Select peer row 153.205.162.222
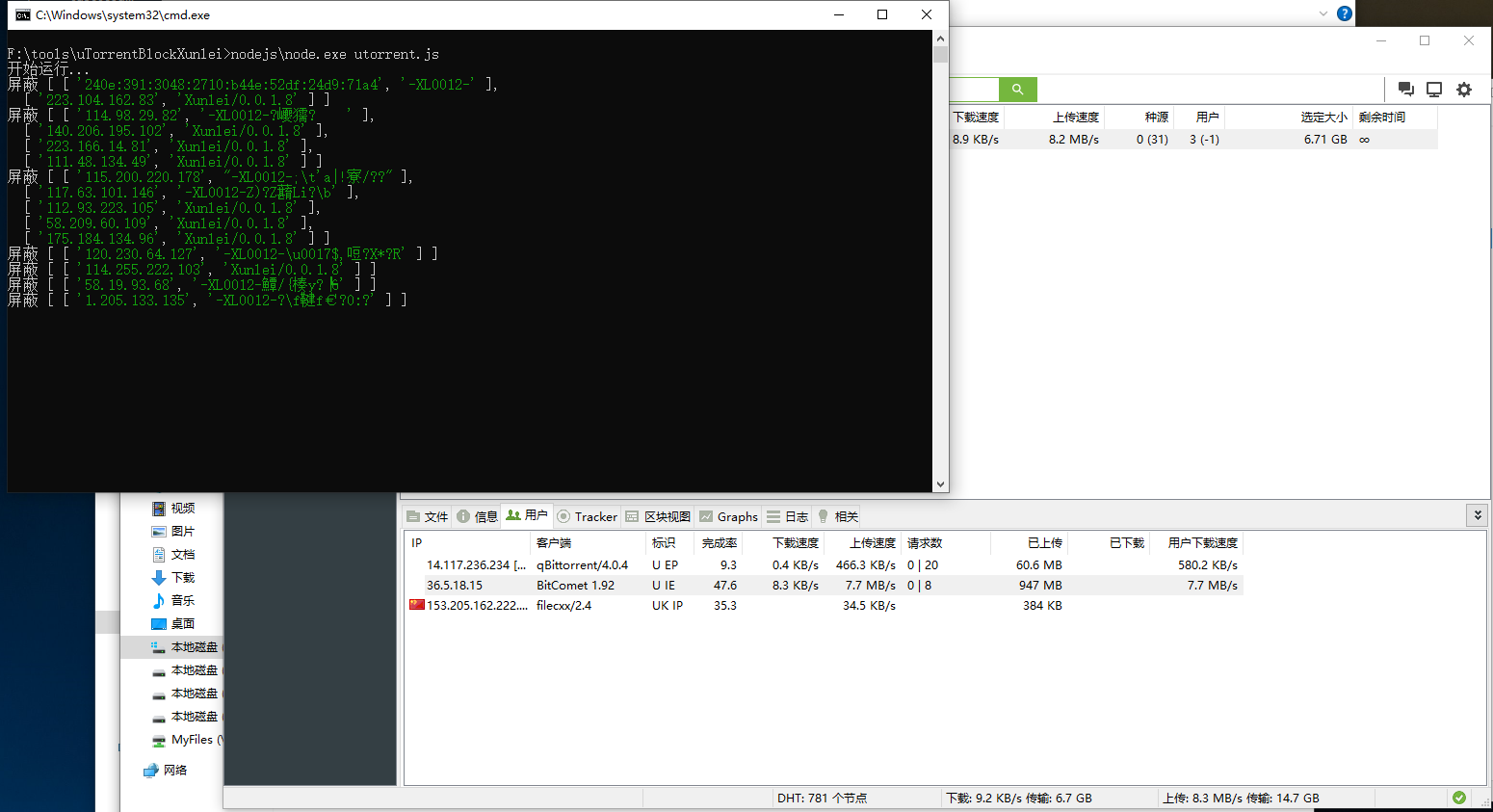Screen dimensions: 1493x812 [x=824, y=606]
